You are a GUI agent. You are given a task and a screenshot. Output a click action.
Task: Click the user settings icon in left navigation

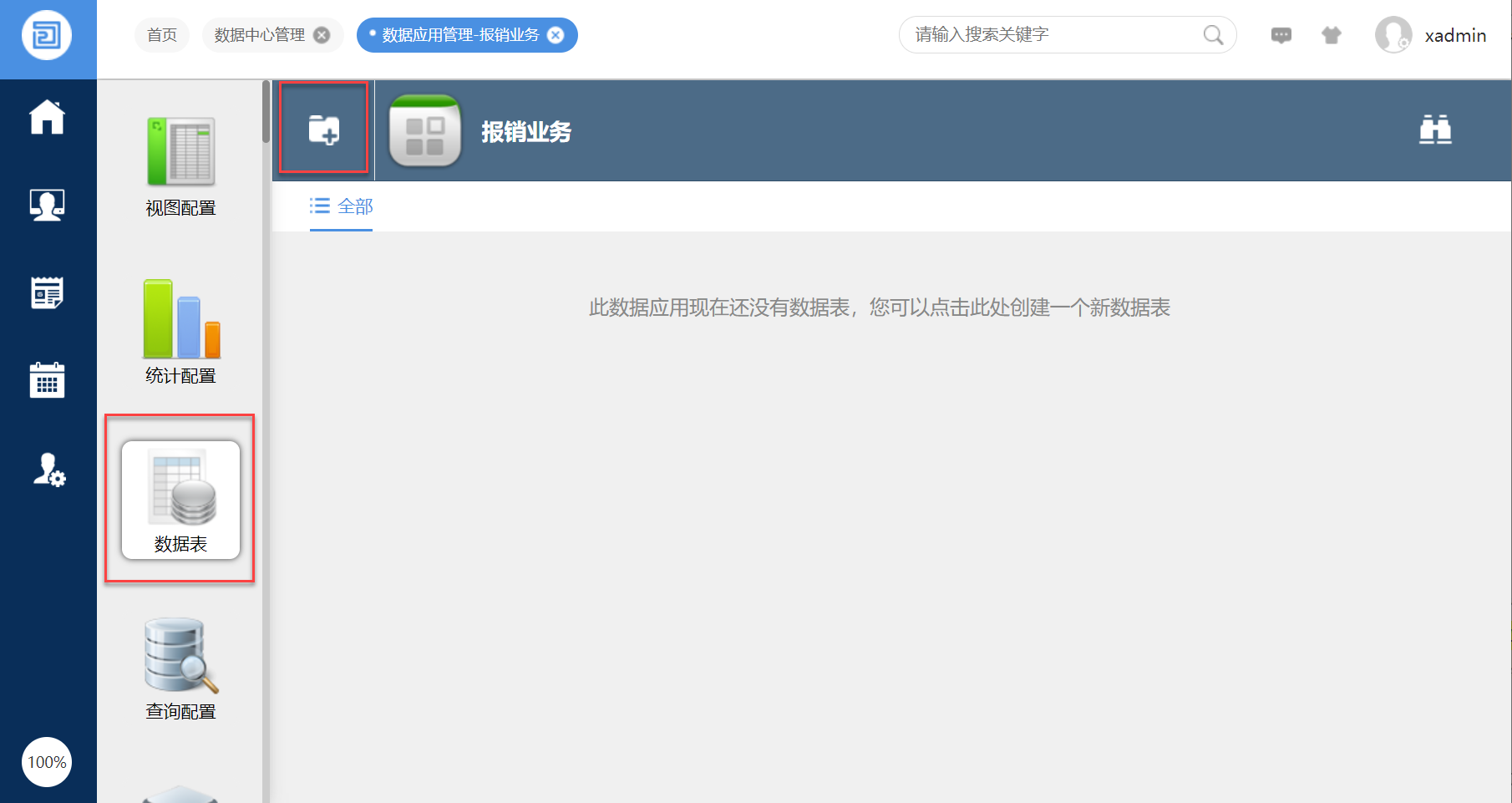point(48,470)
